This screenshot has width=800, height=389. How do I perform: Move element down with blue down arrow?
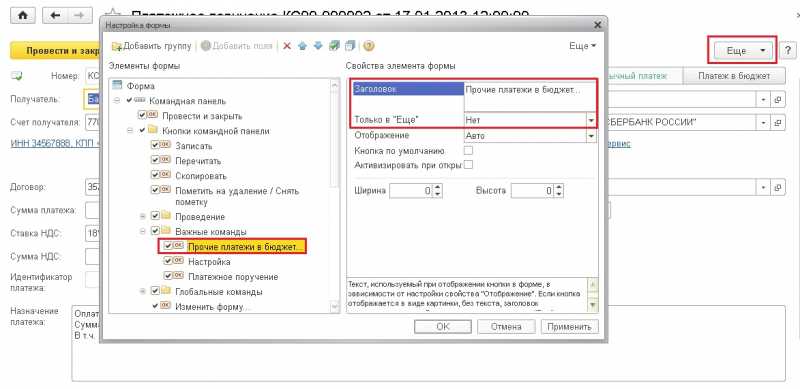coord(318,46)
